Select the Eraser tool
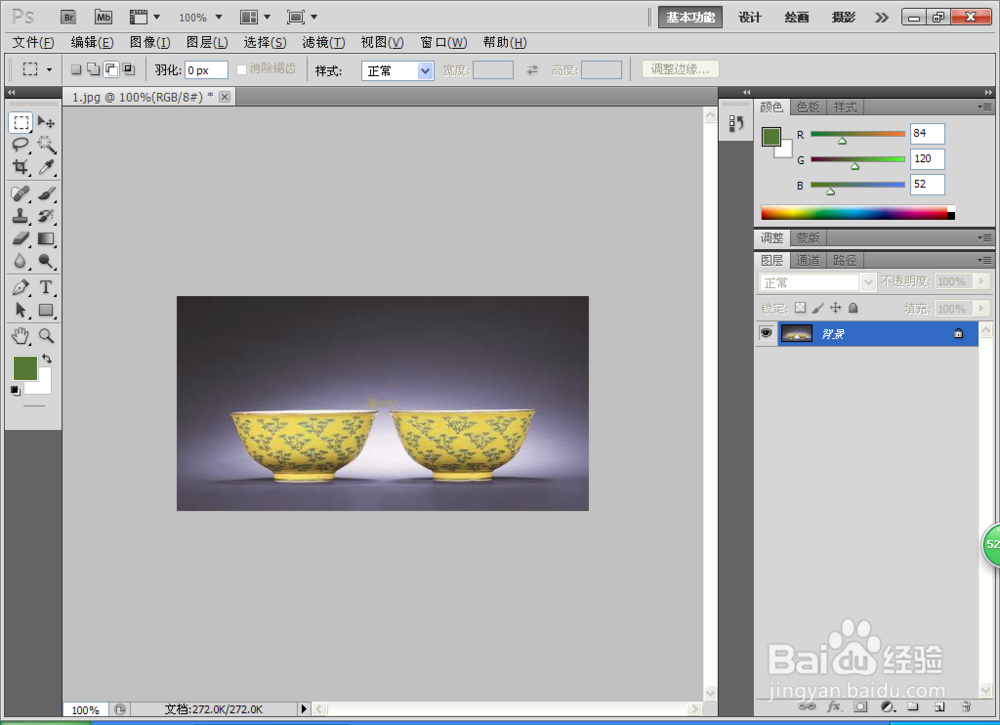Image resolution: width=1000 pixels, height=725 pixels. tap(21, 238)
